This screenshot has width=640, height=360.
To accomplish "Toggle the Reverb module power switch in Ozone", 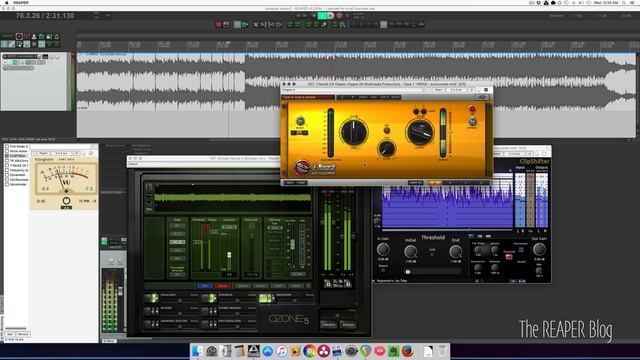I will click(x=151, y=311).
